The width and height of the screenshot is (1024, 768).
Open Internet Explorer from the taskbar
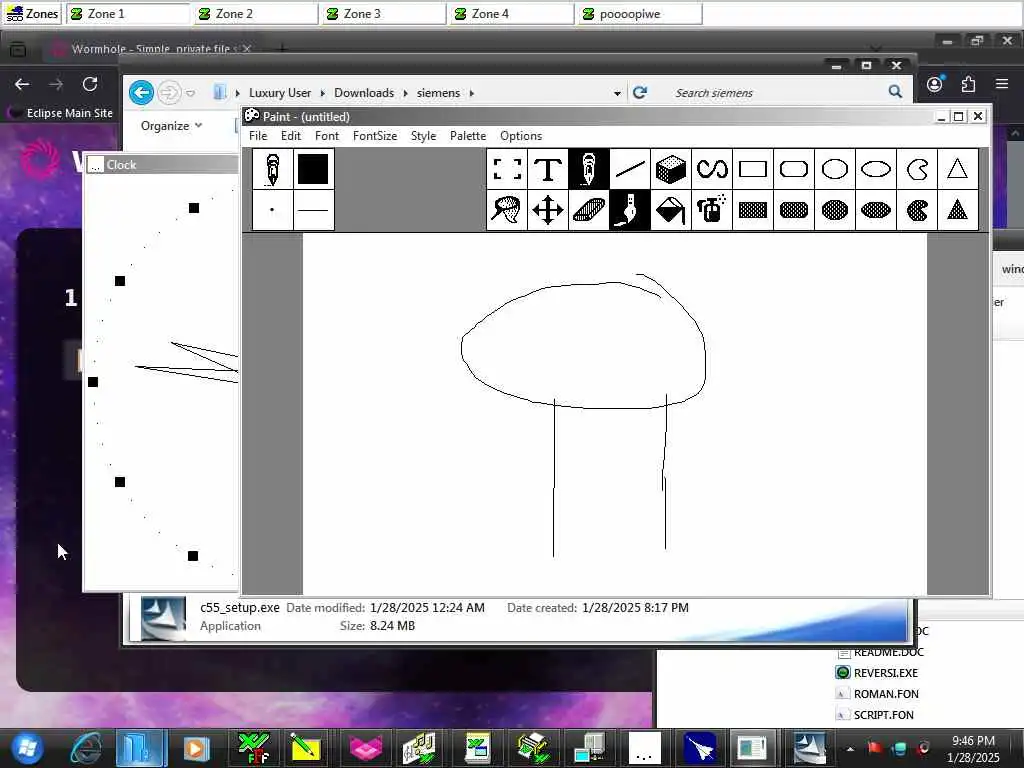point(87,748)
